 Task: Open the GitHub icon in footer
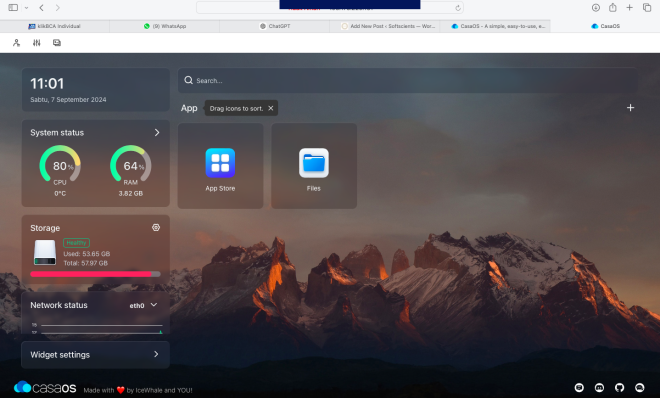point(619,387)
